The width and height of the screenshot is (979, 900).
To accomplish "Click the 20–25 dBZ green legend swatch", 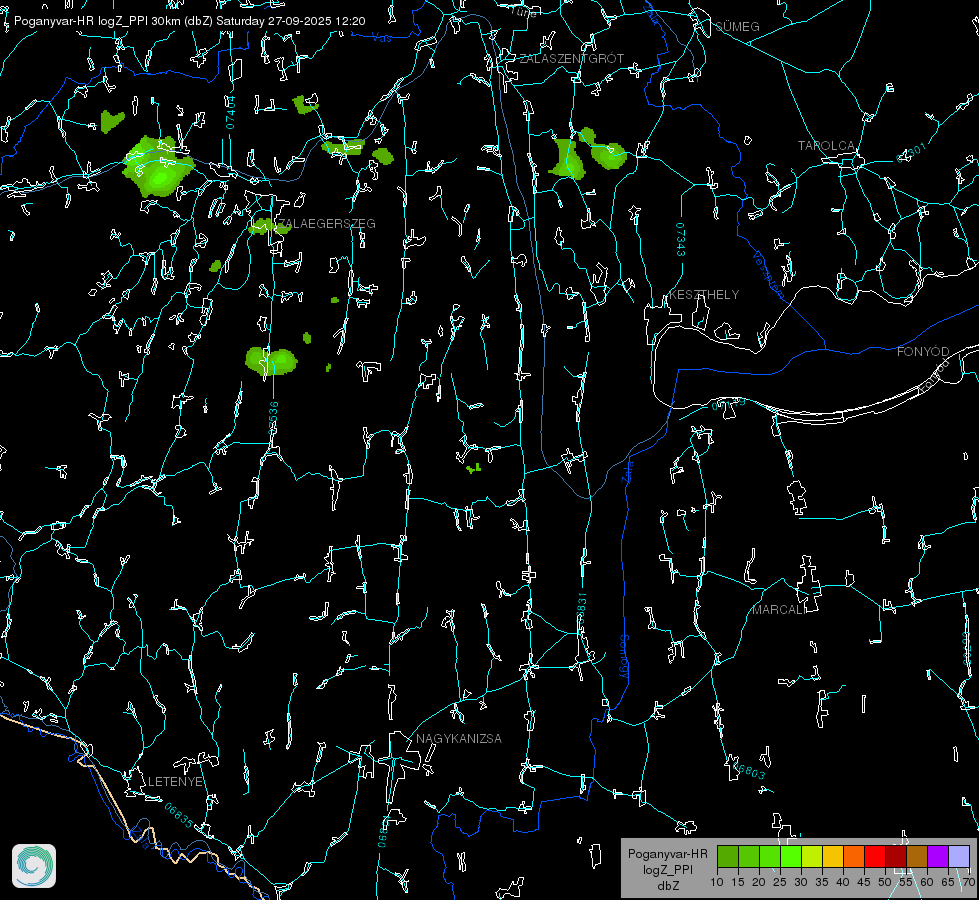I will [770, 856].
